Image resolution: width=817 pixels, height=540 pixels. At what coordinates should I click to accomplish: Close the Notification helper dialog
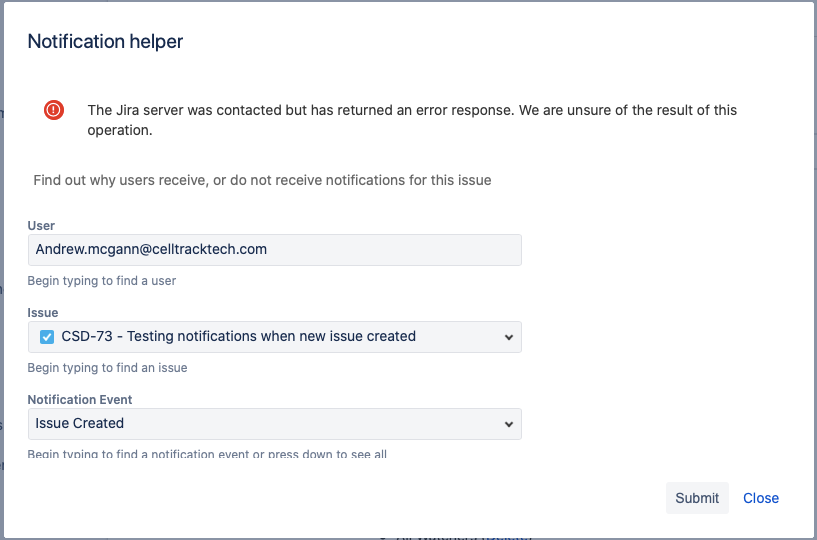pyautogui.click(x=761, y=498)
